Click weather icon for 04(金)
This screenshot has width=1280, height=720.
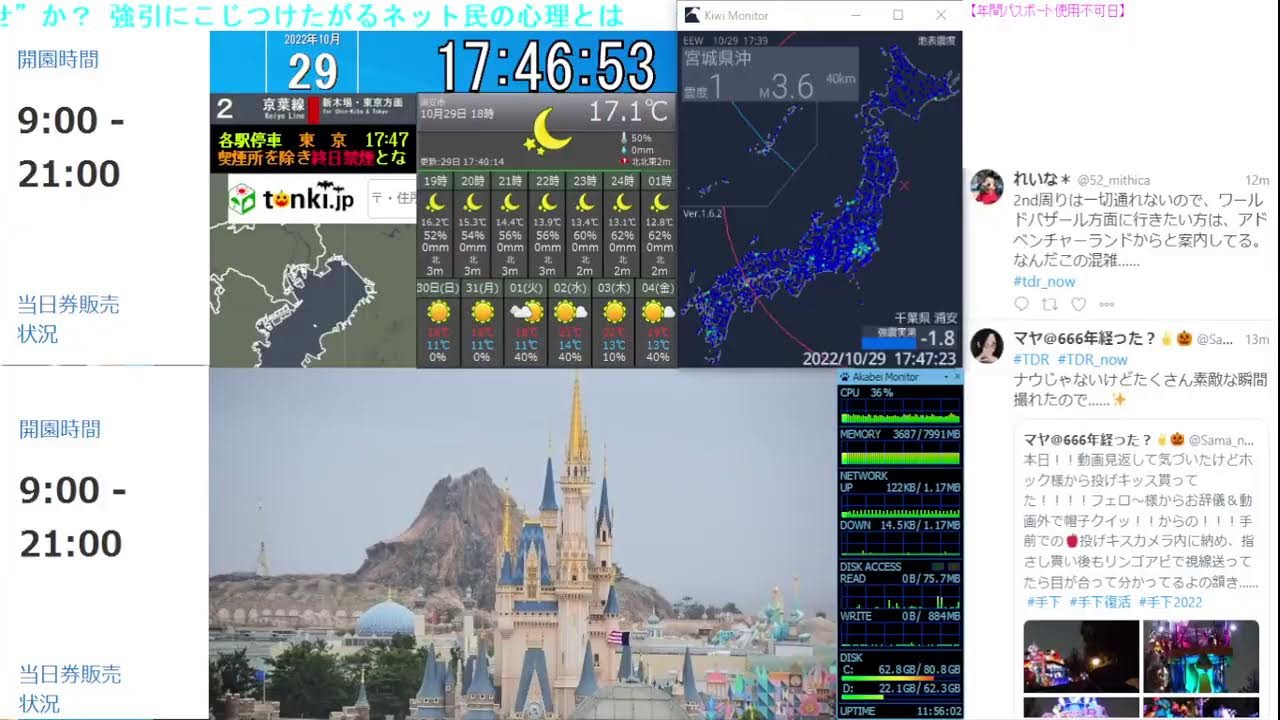click(658, 311)
